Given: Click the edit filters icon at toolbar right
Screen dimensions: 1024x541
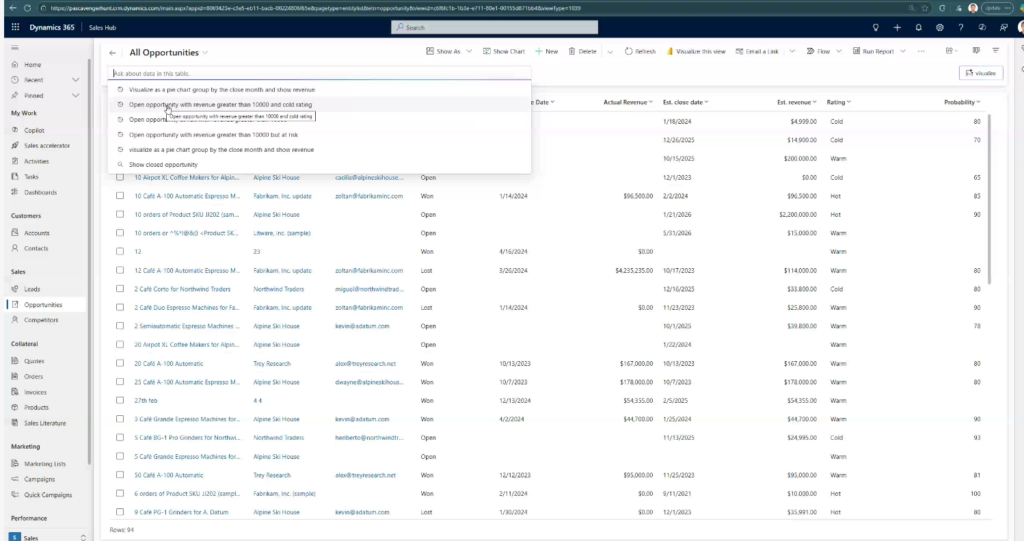Looking at the screenshot, I should [996, 50].
